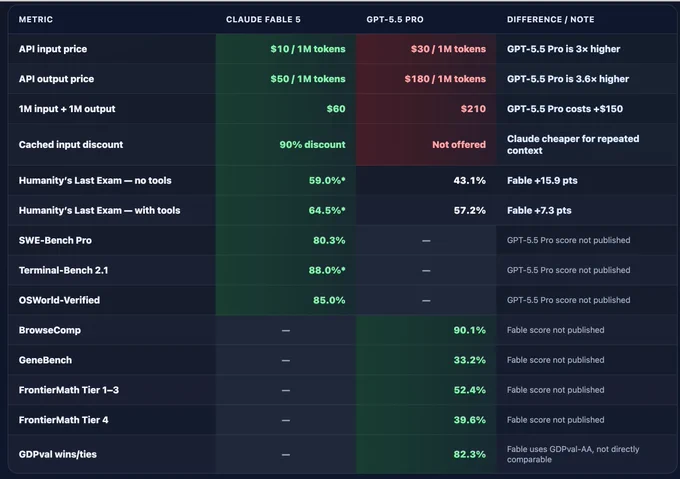Click the CLAUDE FABLE 5 column header
This screenshot has width=680, height=479.
pos(263,20)
